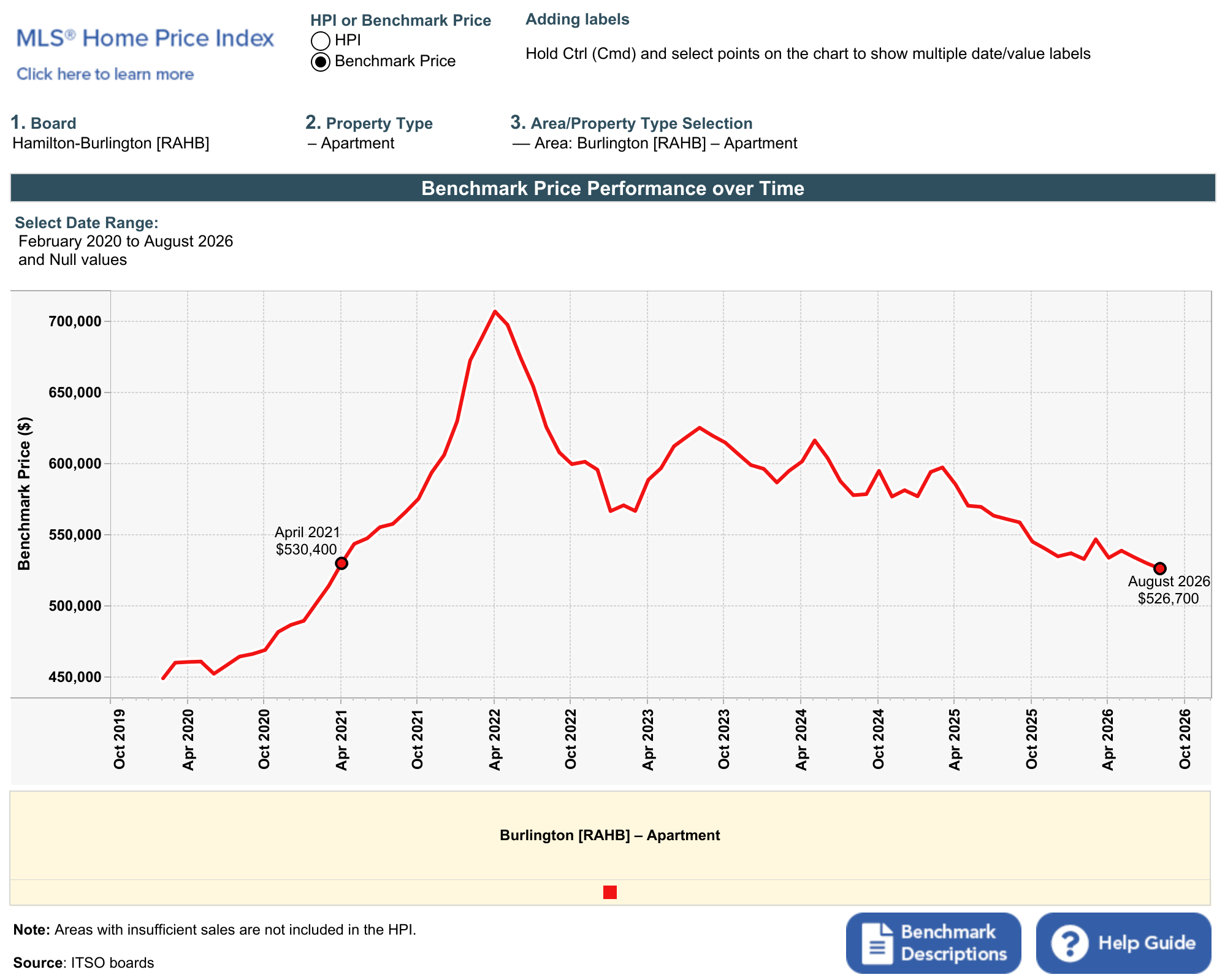Click the Benchmark Price Performance over Time header
The image size is (1225, 980).
coord(612,188)
